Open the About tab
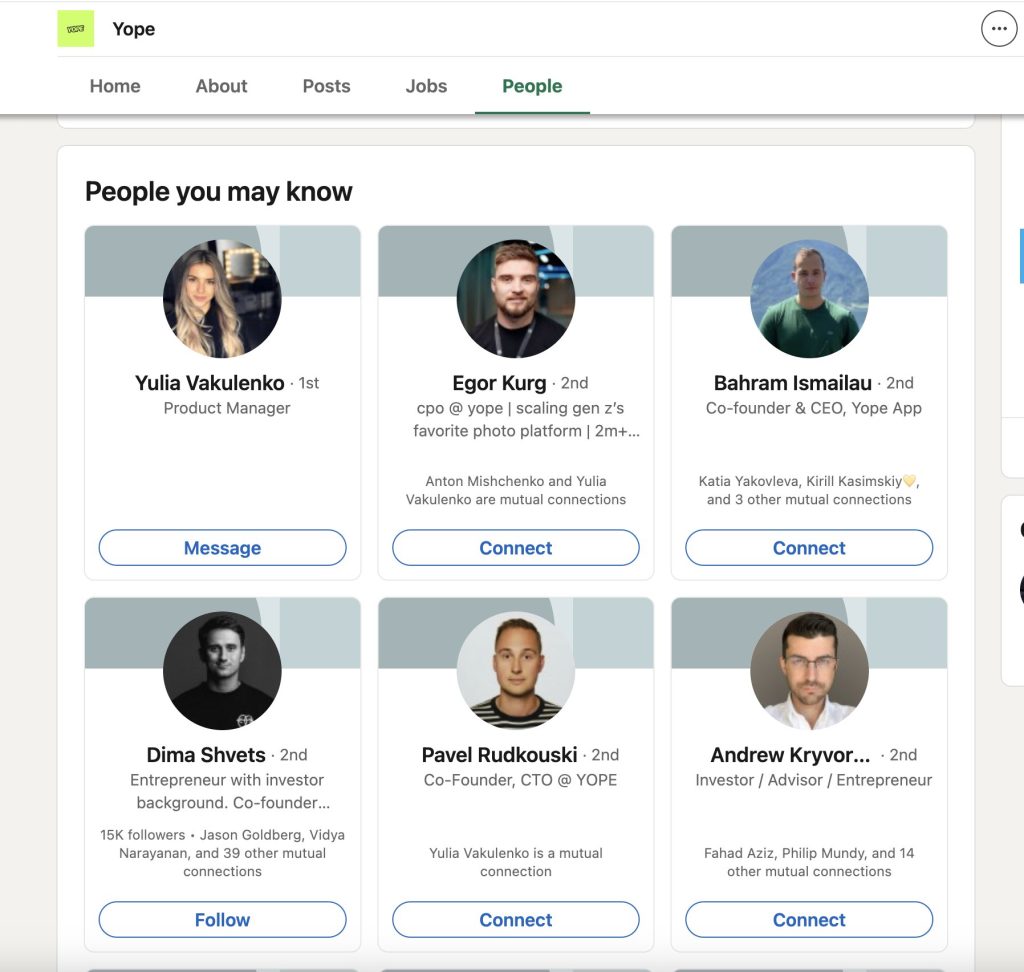This screenshot has width=1024, height=972. click(x=221, y=86)
